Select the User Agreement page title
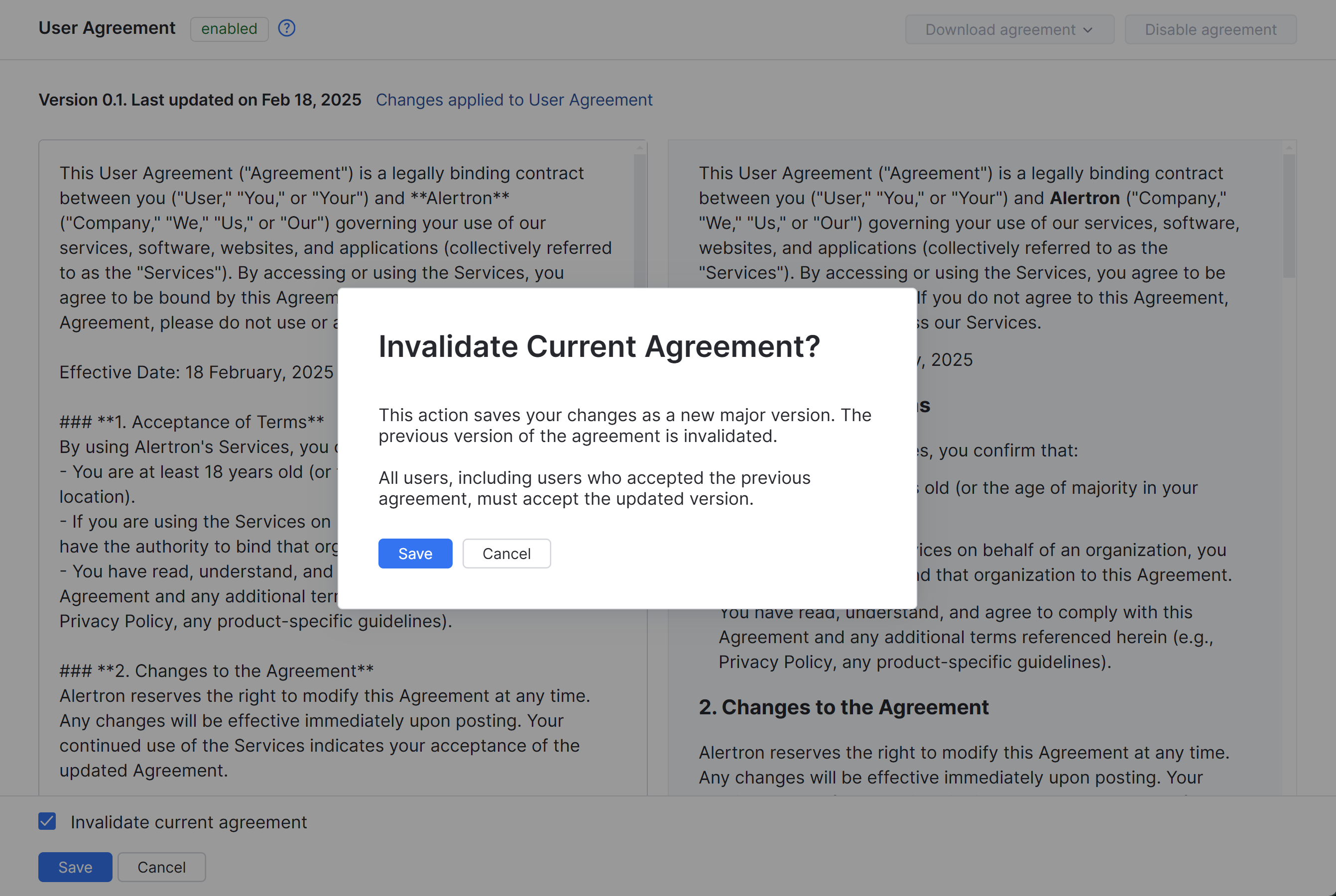This screenshot has height=896, width=1336. coord(107,27)
